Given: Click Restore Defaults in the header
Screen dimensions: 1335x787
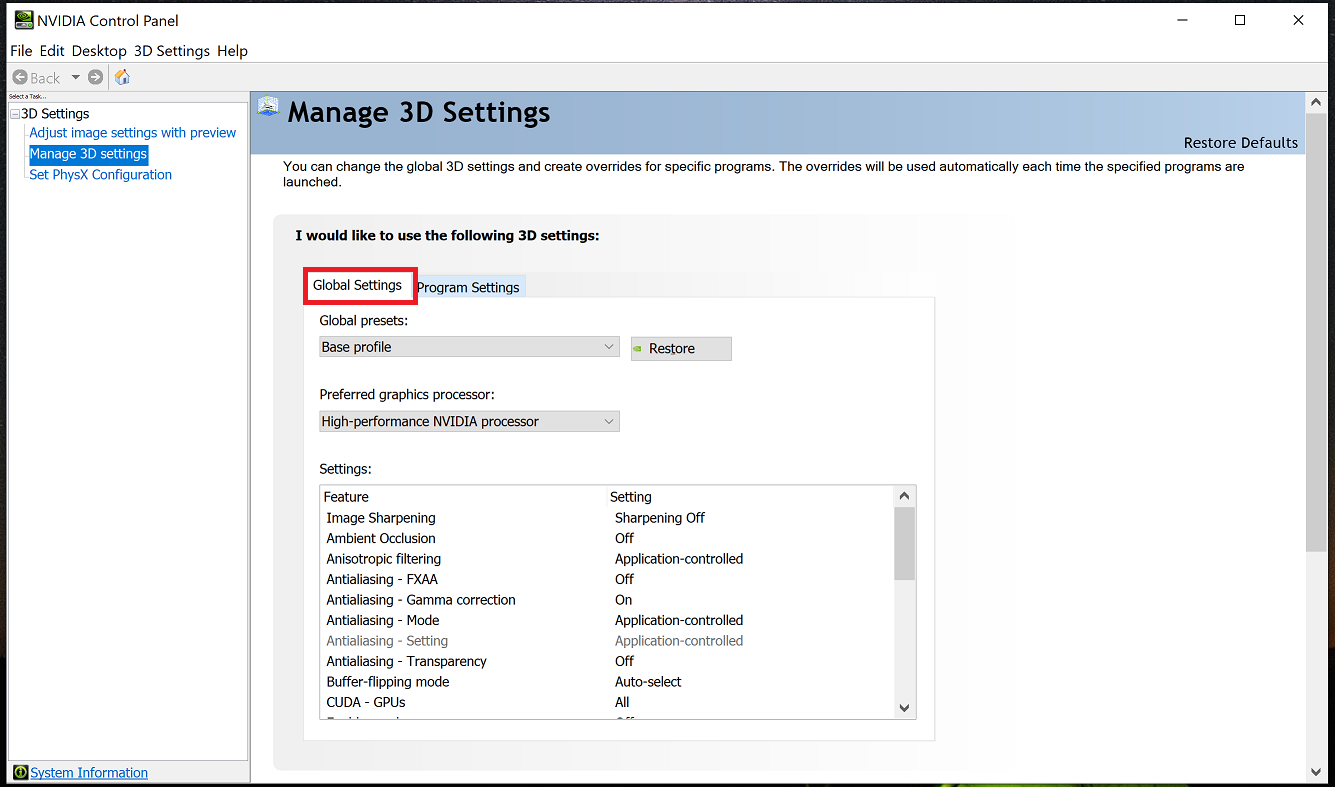Looking at the screenshot, I should [x=1240, y=142].
